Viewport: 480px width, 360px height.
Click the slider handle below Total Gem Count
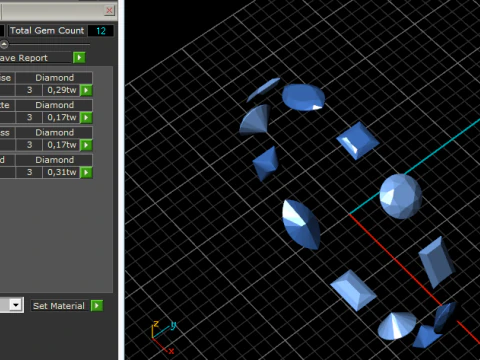(4, 44)
